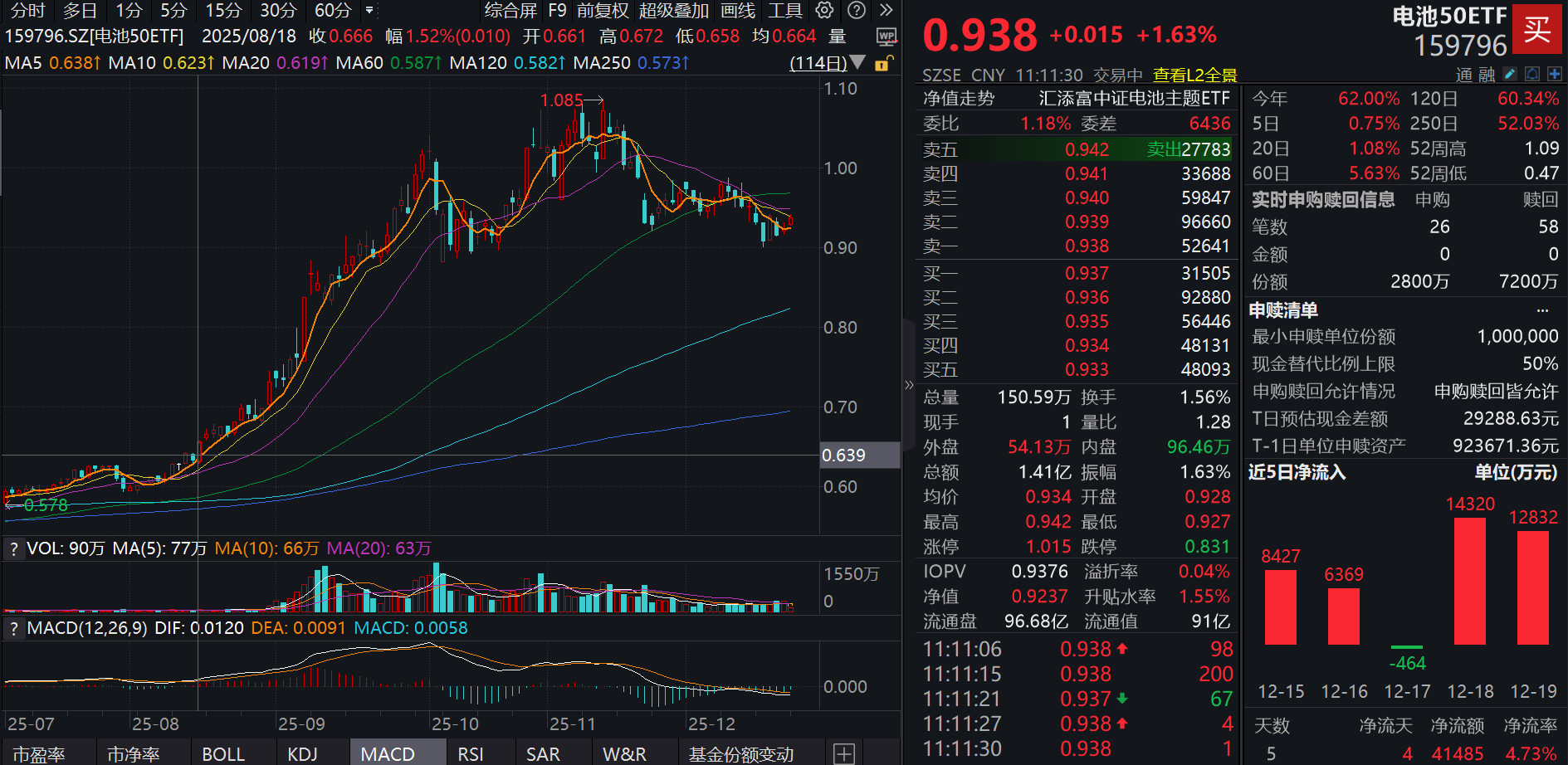Viewport: 1568px width, 765px height.
Task: Open the 查看L2全景 link
Action: point(1195,74)
